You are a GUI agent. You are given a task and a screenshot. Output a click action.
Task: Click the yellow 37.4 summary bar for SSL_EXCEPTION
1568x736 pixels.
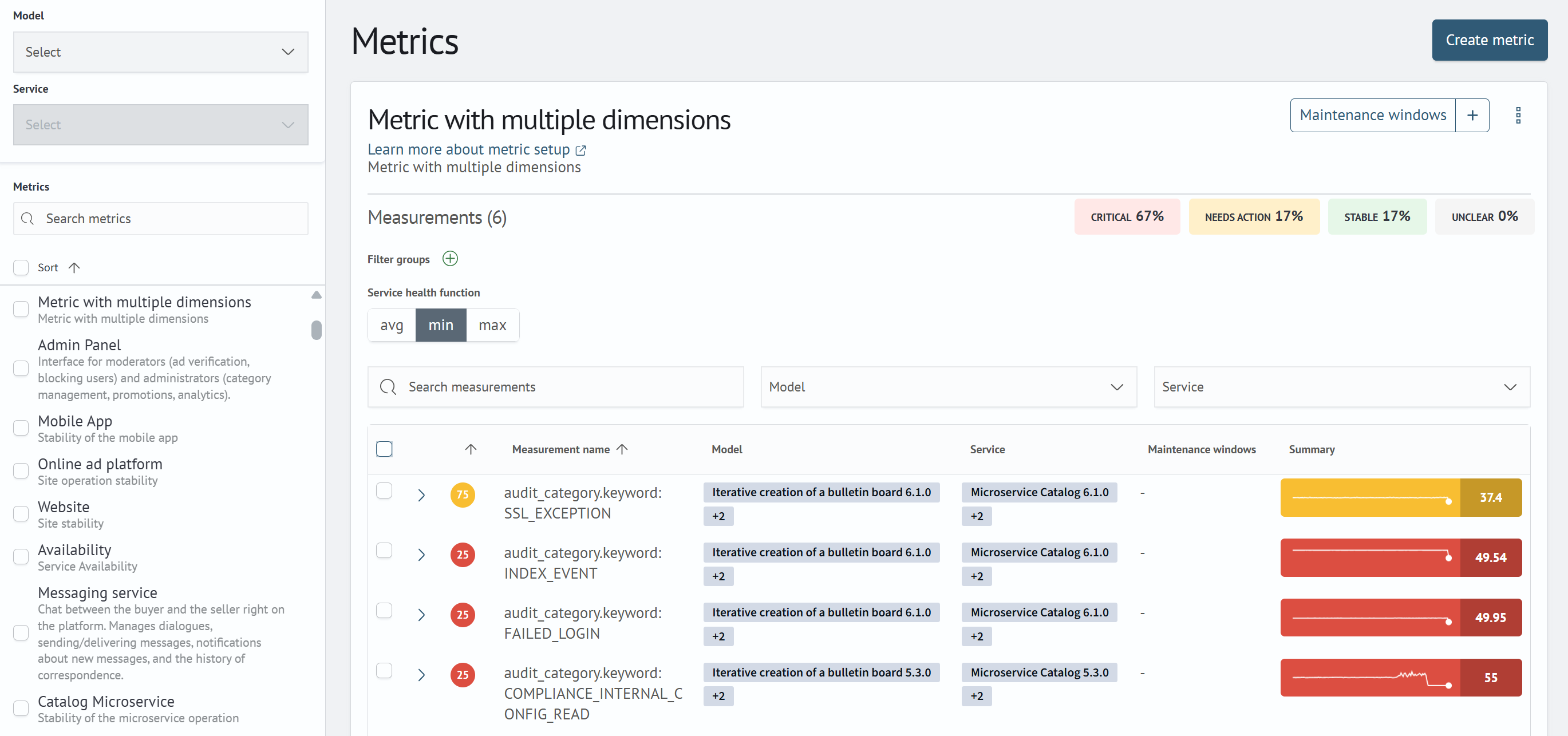coord(1401,497)
